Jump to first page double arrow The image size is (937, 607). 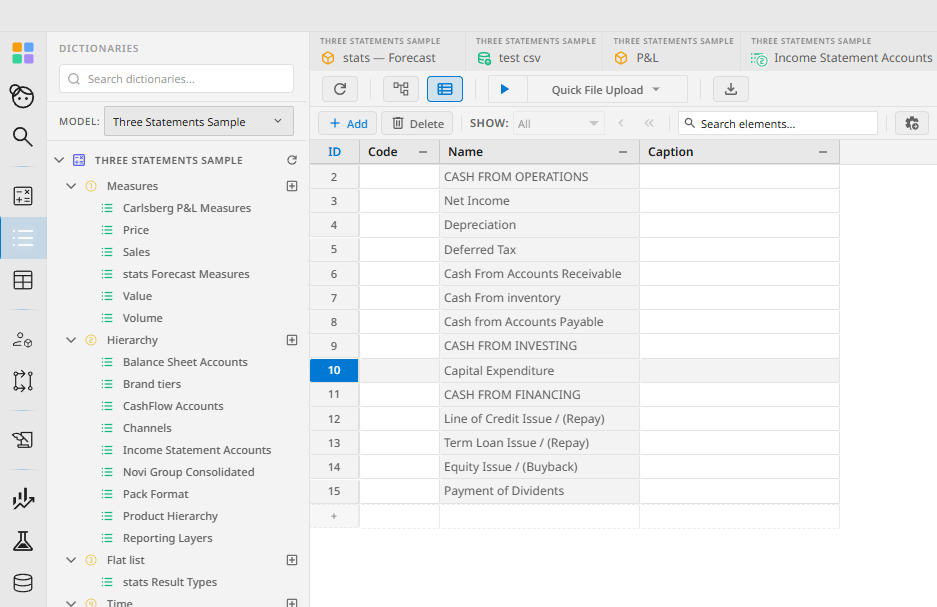[649, 124]
